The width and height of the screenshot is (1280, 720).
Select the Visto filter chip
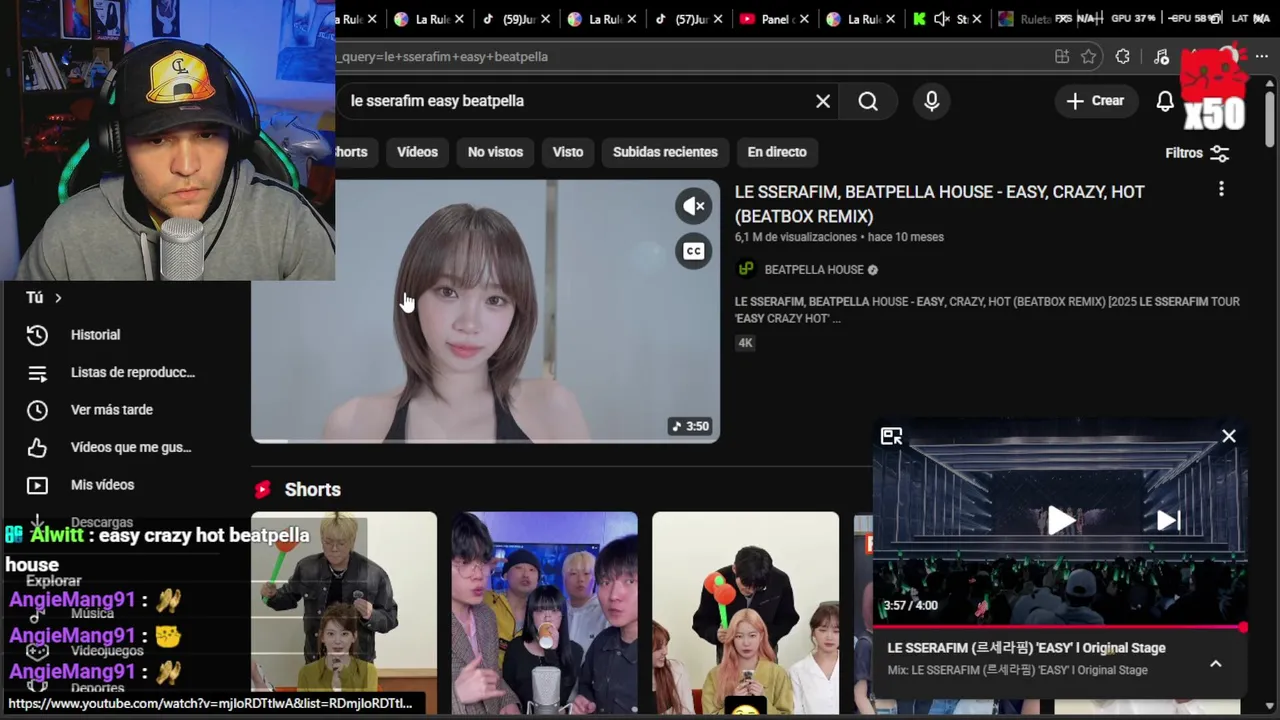pyautogui.click(x=568, y=152)
